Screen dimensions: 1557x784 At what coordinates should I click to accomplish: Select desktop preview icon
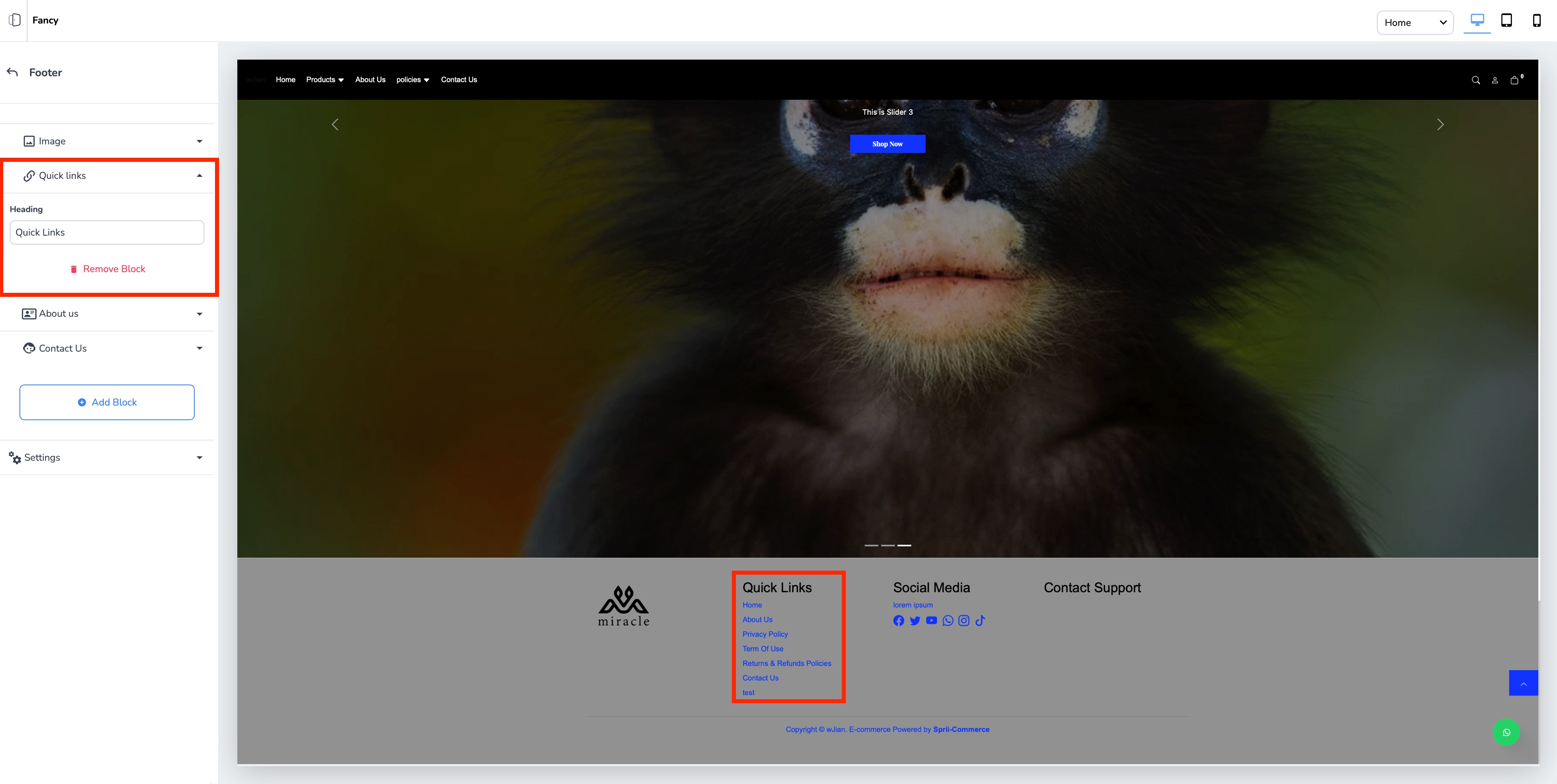tap(1477, 21)
